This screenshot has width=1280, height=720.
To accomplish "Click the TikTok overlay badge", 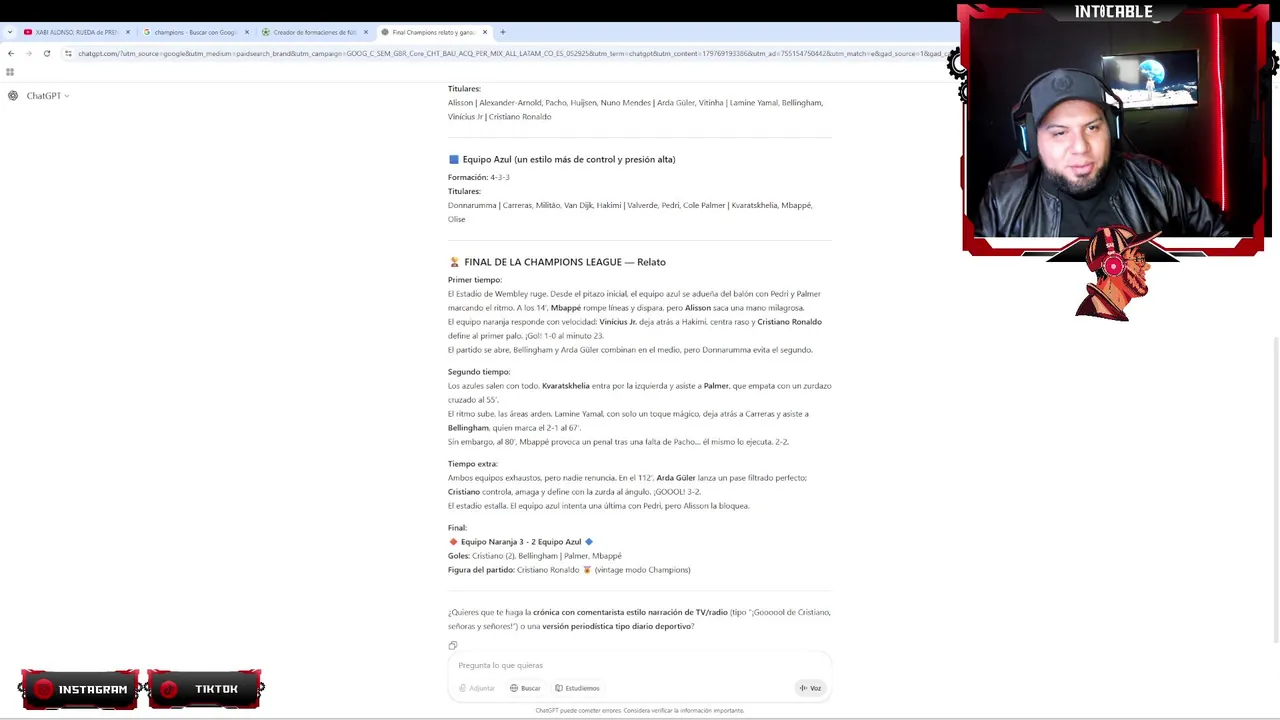I will 205,689.
